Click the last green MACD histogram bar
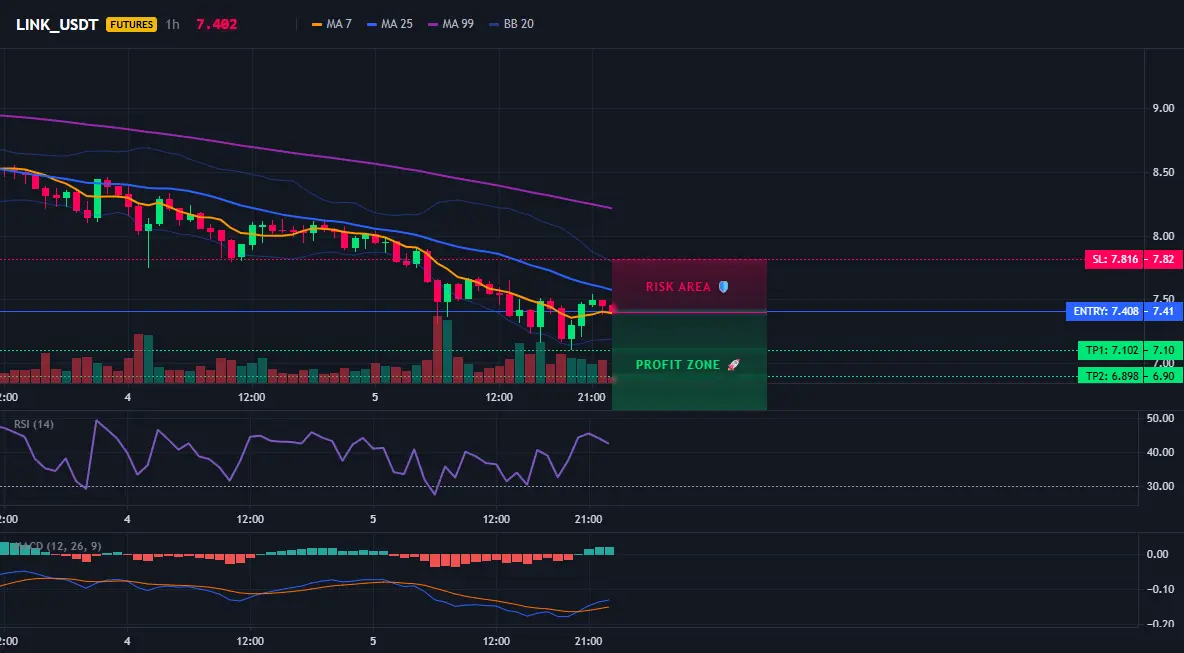The height and width of the screenshot is (653, 1184). point(609,551)
